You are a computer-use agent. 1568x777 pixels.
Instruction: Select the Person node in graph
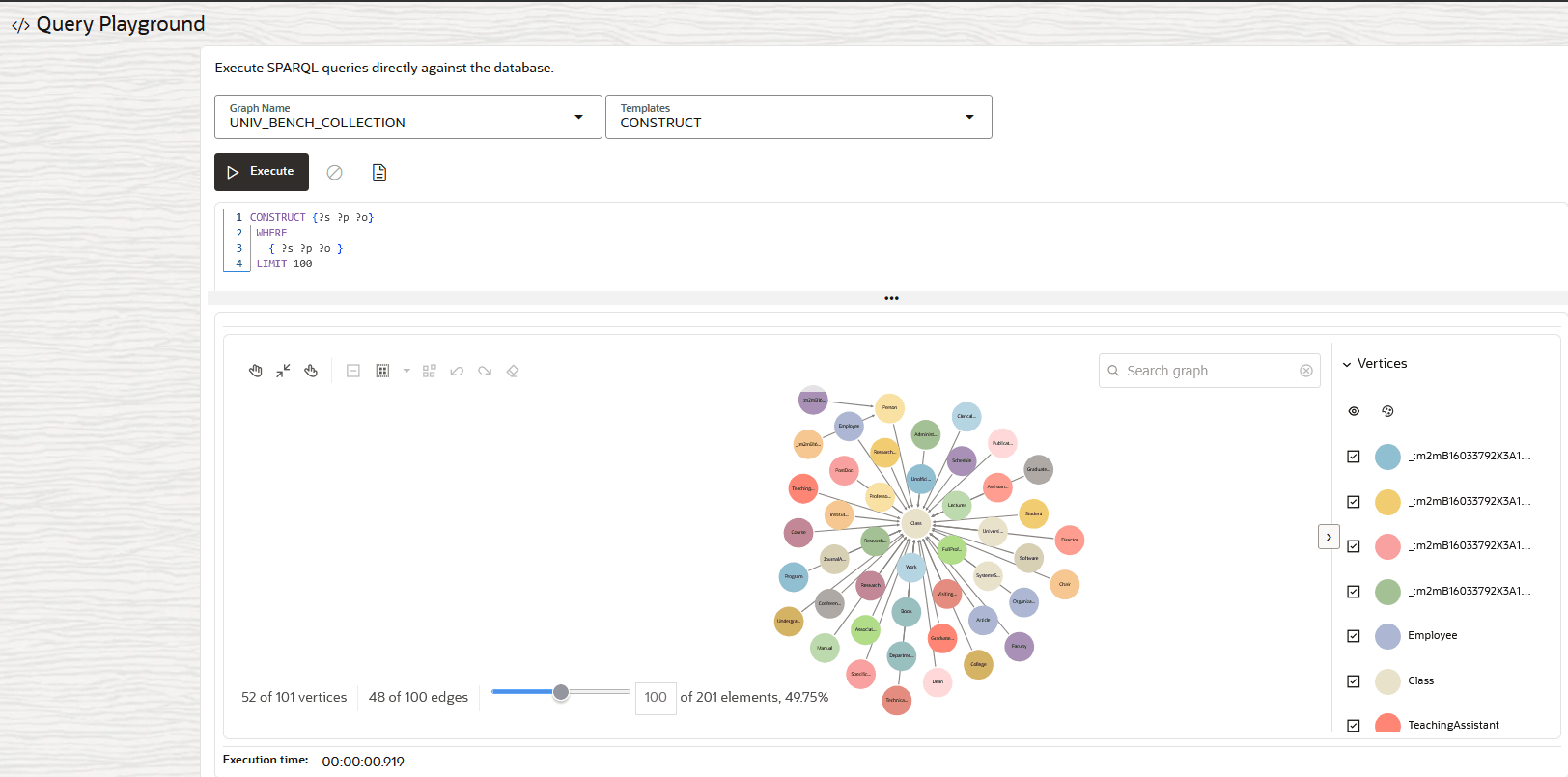(x=889, y=407)
